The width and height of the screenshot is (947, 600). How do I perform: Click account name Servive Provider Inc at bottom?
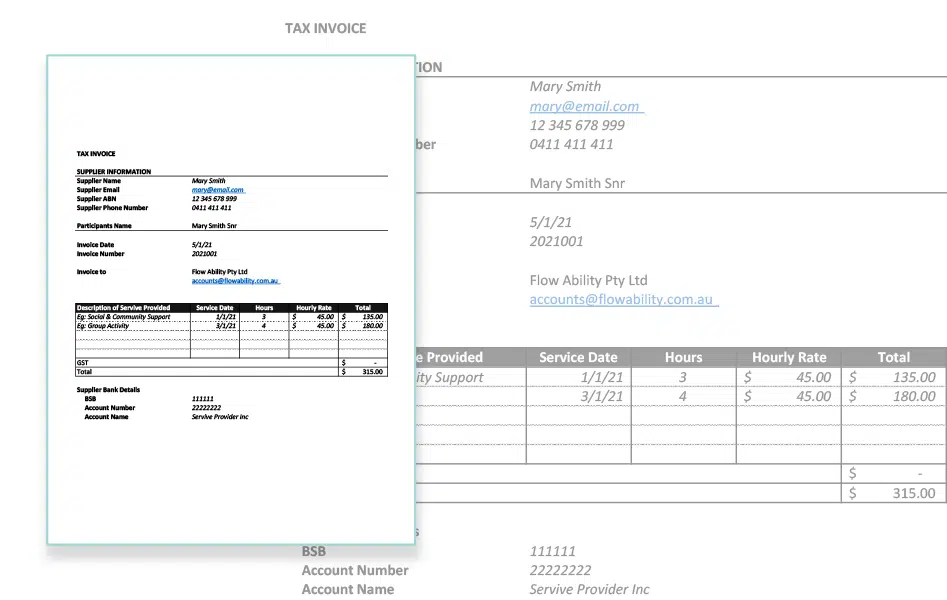click(589, 589)
